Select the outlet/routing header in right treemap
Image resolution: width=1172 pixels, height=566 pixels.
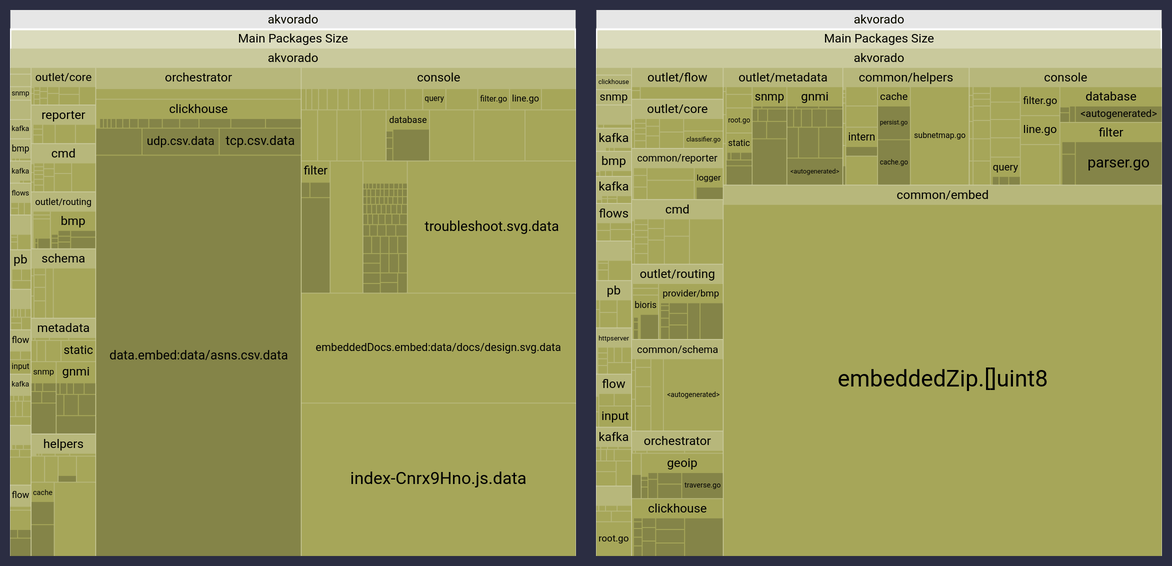tap(677, 274)
